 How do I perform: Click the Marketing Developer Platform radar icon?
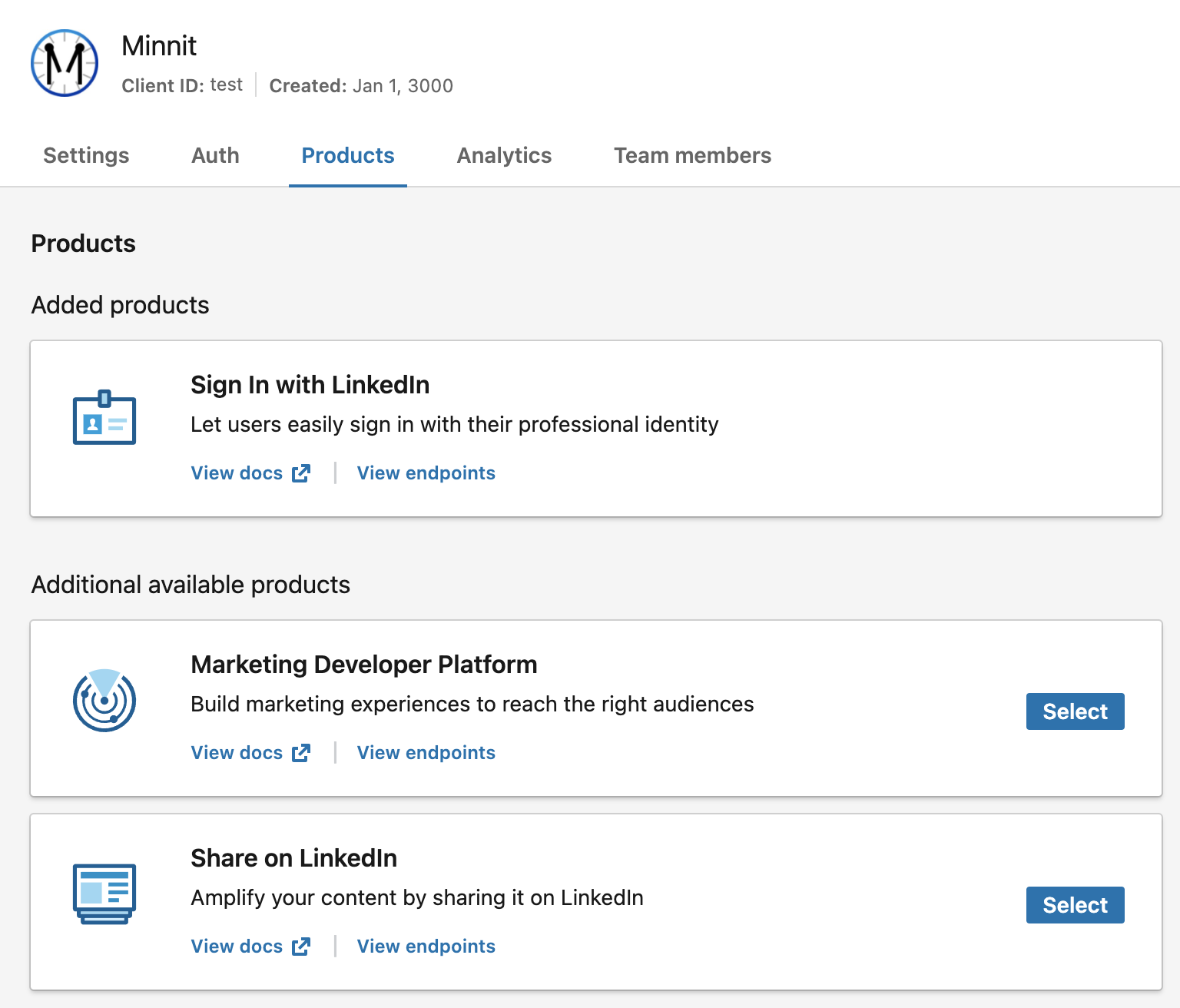(104, 700)
